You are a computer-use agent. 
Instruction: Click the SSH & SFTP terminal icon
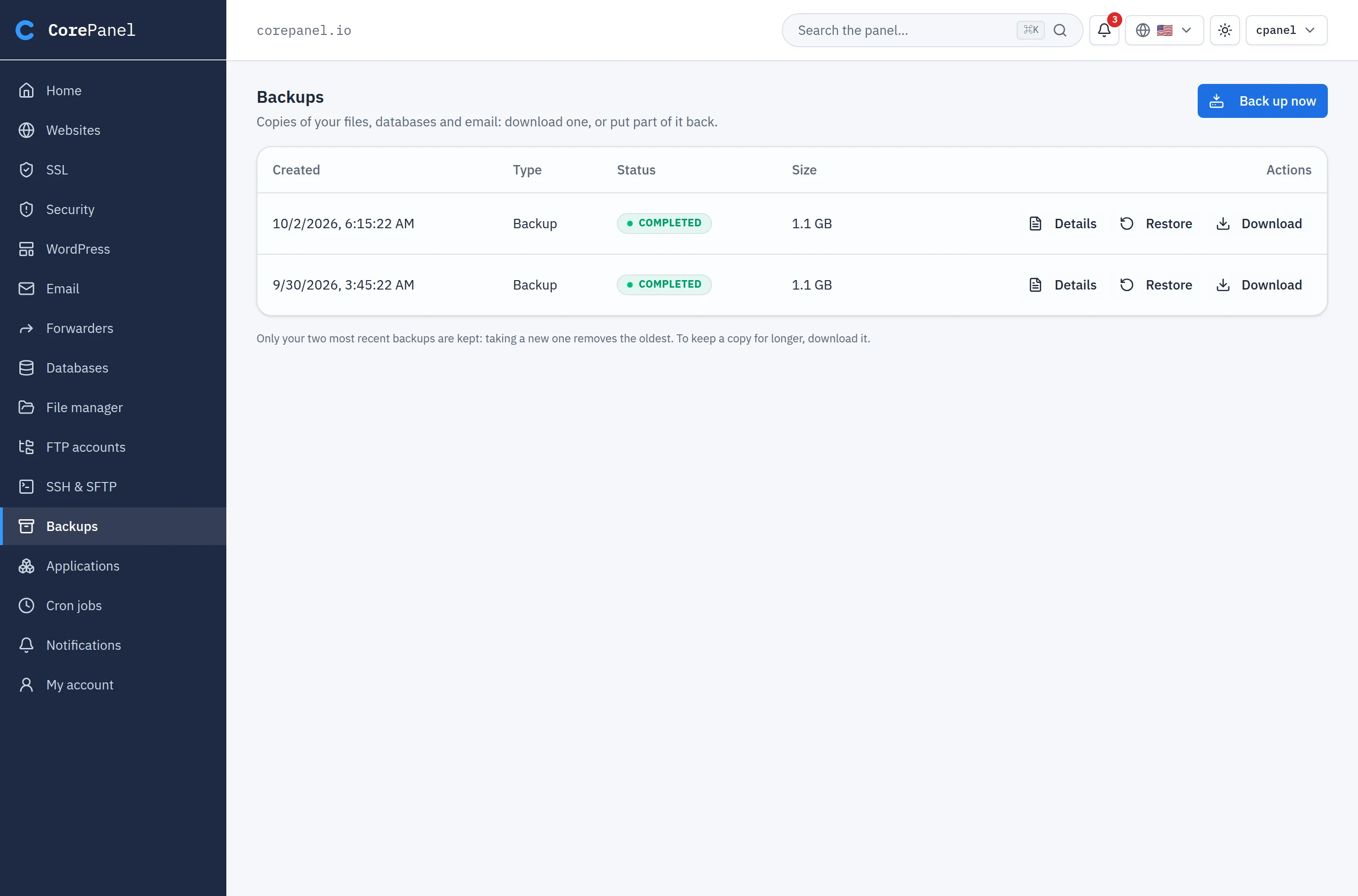click(26, 487)
